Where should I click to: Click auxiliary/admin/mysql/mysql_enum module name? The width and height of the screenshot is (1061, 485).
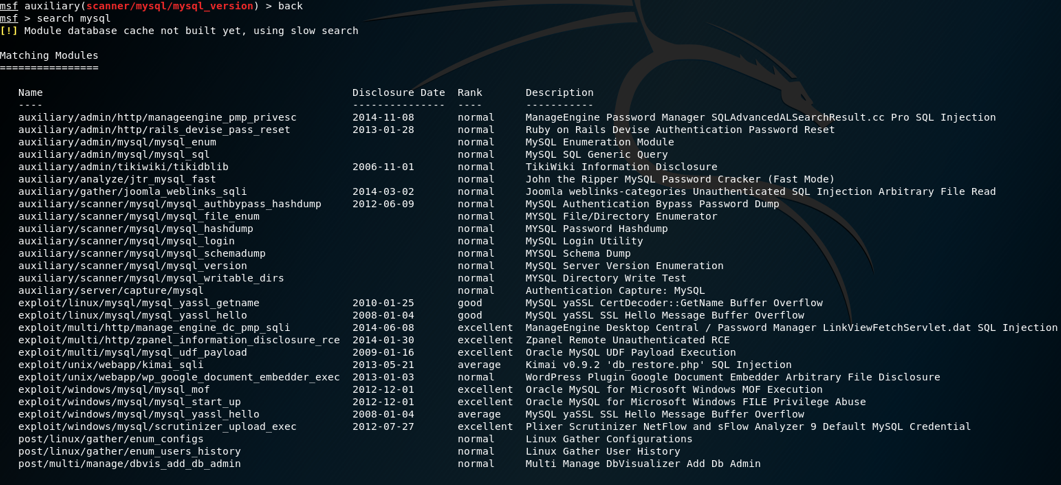(117, 142)
